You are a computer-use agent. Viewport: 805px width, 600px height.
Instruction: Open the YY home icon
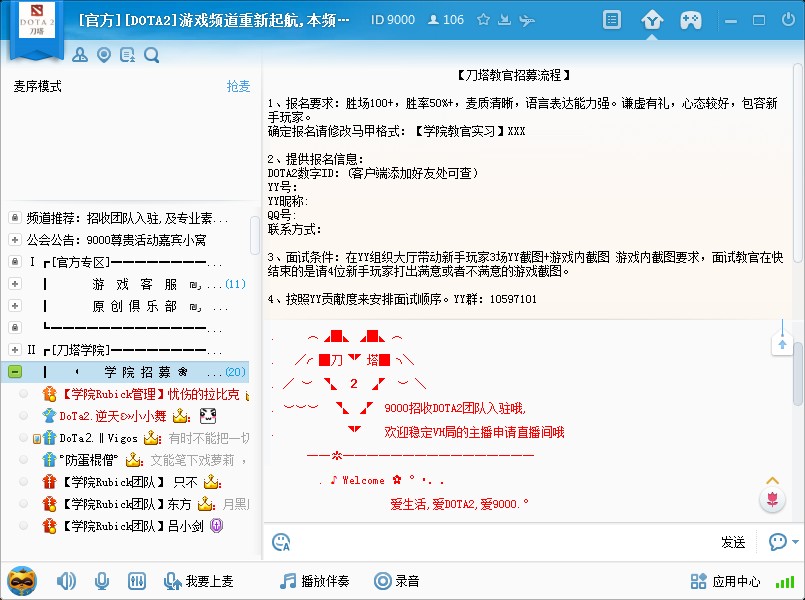[x=652, y=21]
